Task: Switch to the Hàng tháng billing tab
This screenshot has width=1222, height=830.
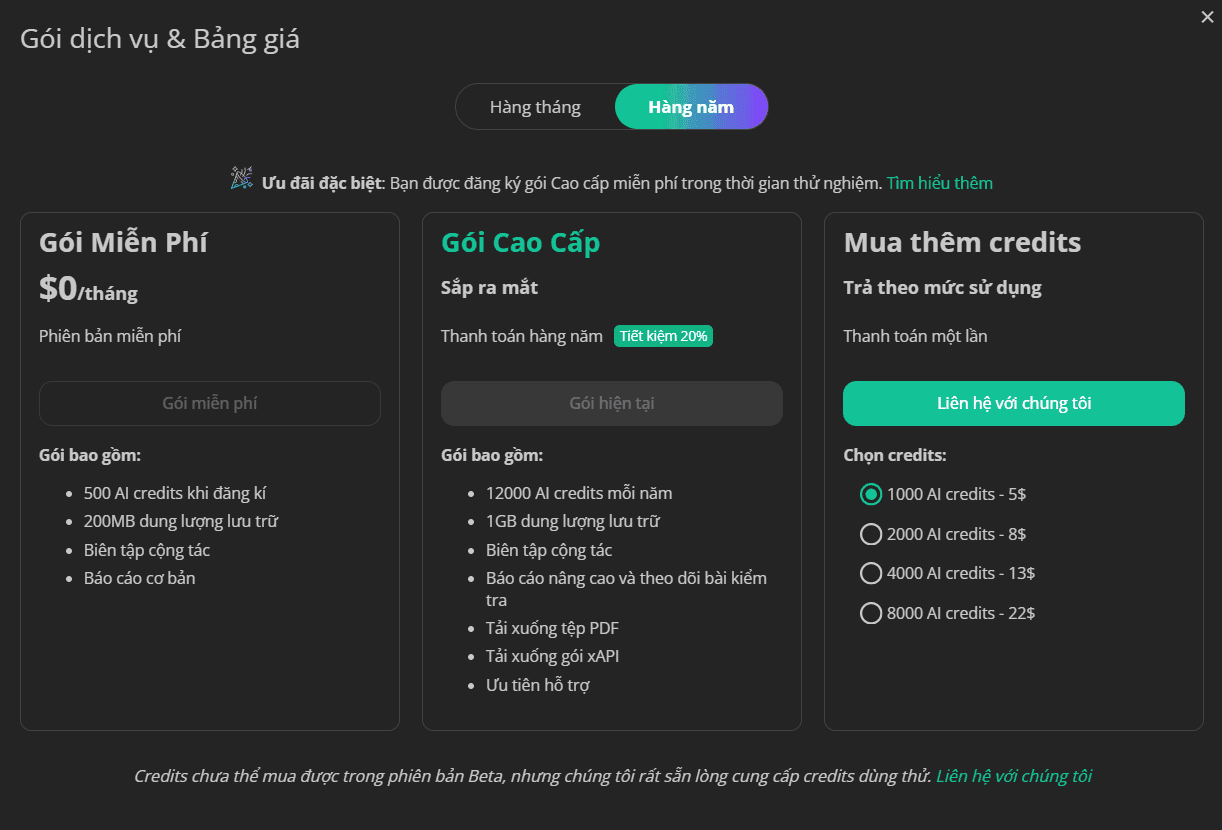Action: pyautogui.click(x=535, y=107)
